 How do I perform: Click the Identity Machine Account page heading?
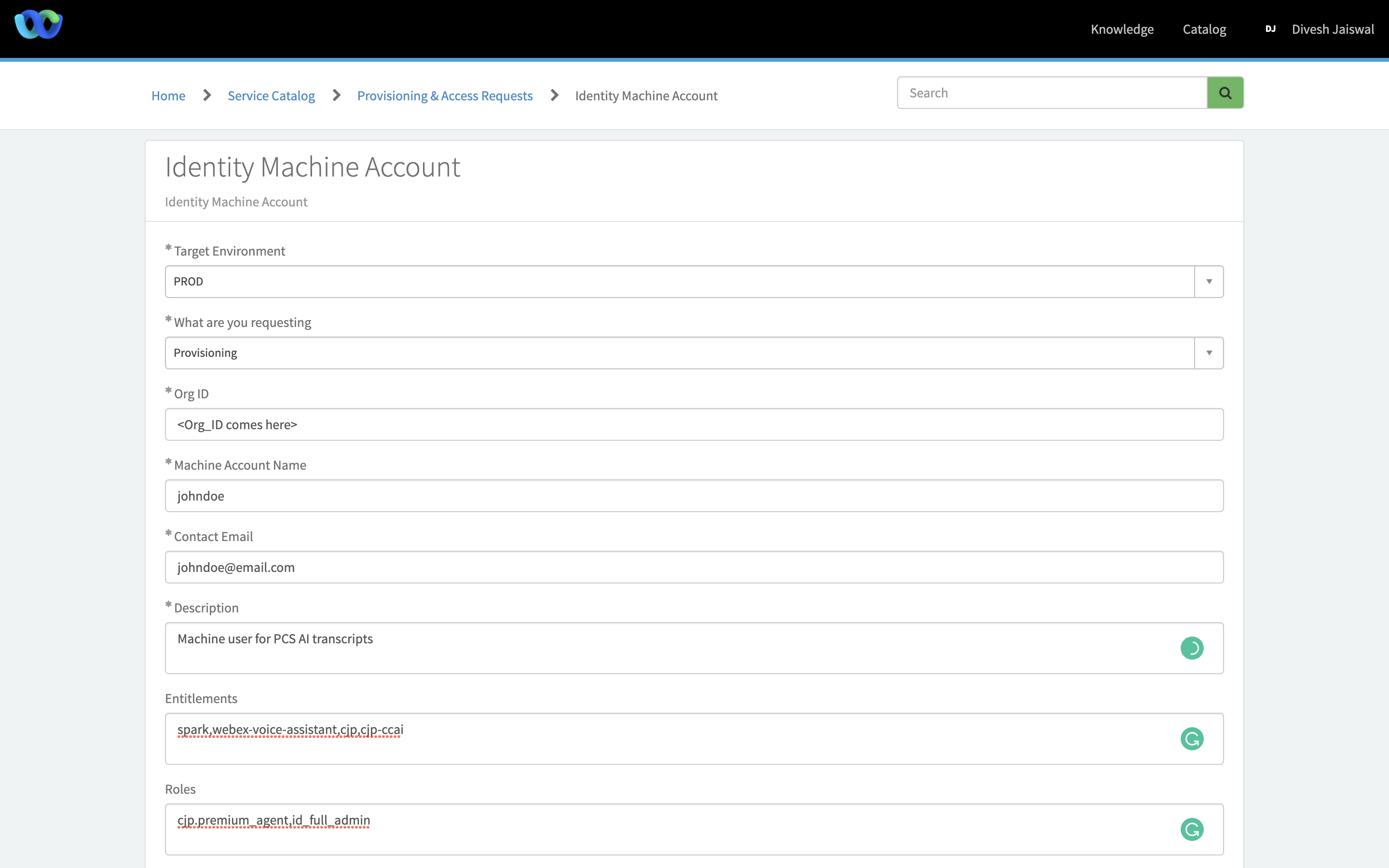(x=312, y=167)
